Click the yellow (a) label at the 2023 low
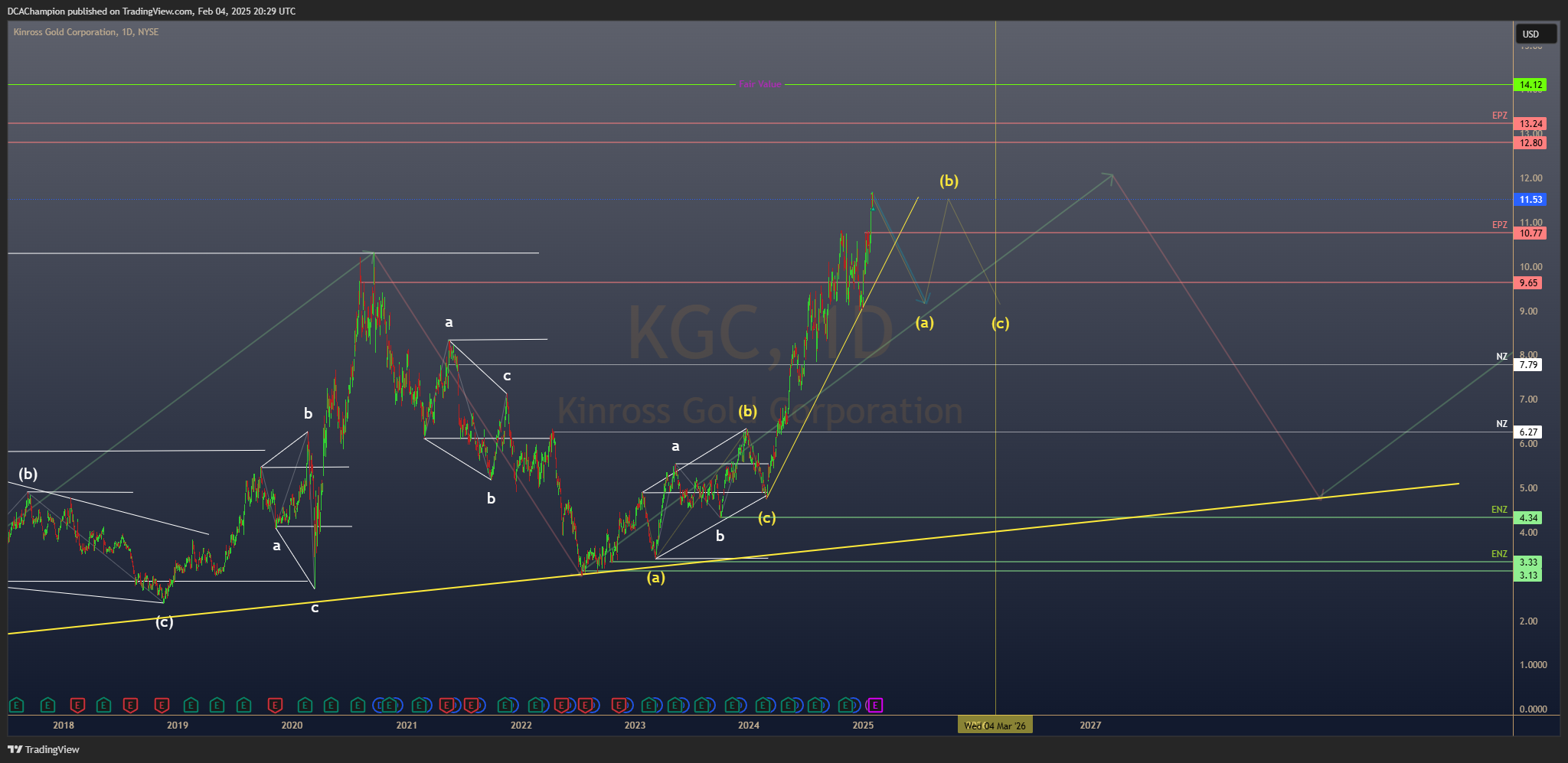The image size is (1568, 763). [656, 578]
